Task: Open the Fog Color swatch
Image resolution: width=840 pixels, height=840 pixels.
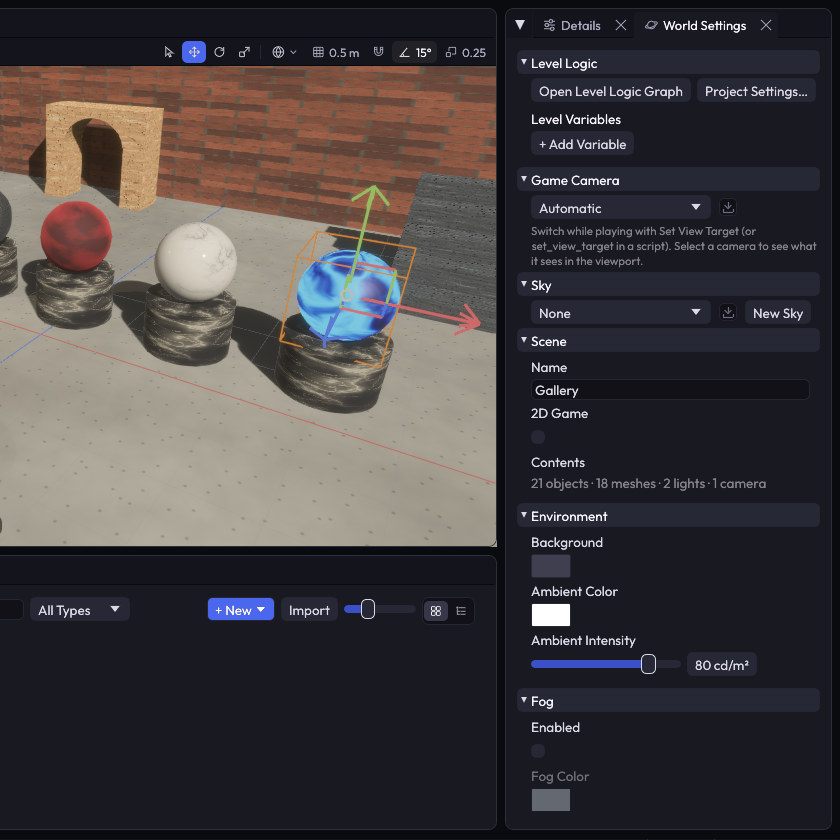Action: click(551, 800)
